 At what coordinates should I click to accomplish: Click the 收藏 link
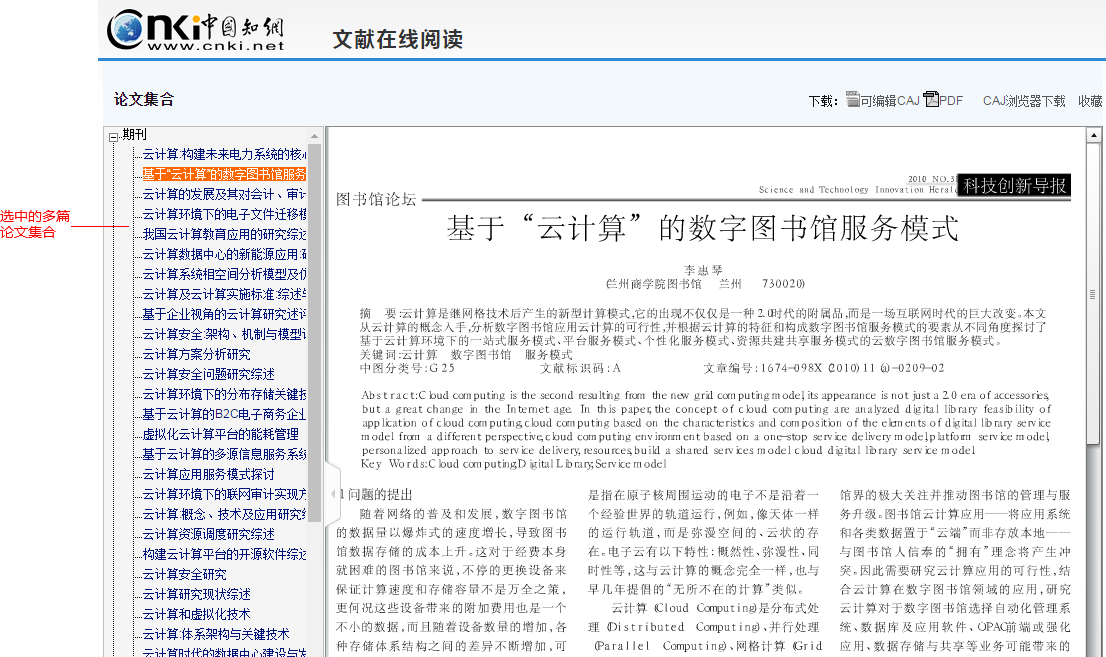[1090, 101]
